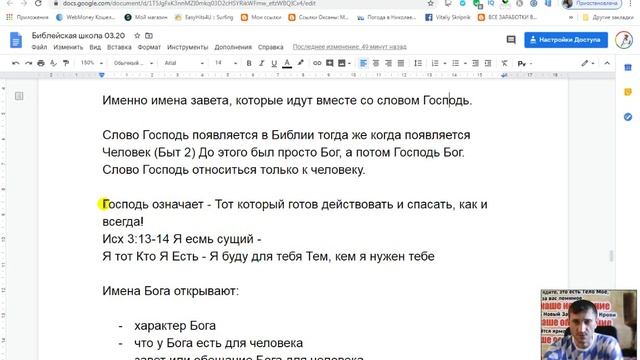Open the Другие закладки folder
This screenshot has height=360, width=640.
(x=608, y=18)
